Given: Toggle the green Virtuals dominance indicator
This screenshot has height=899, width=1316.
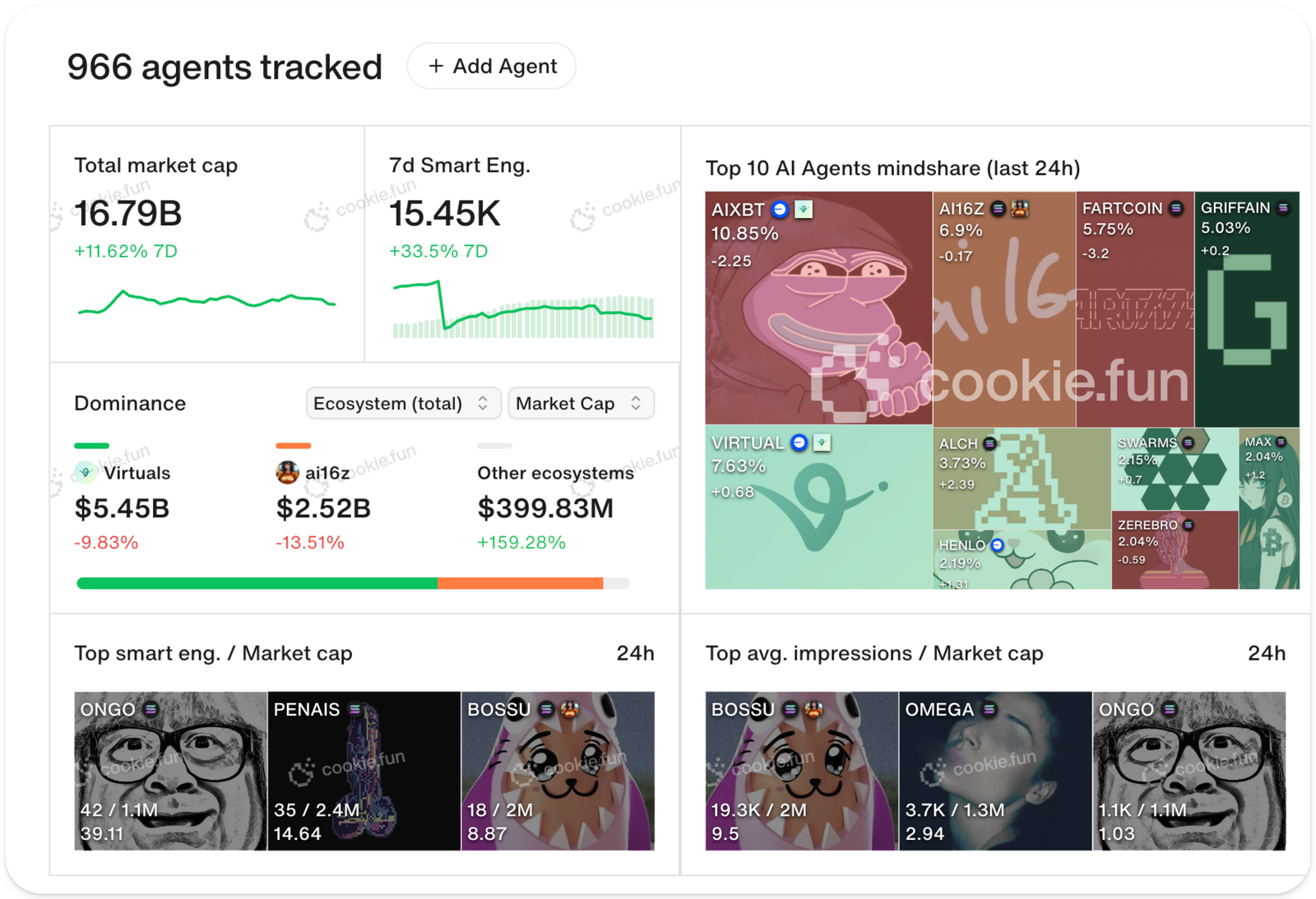Looking at the screenshot, I should click(x=90, y=445).
